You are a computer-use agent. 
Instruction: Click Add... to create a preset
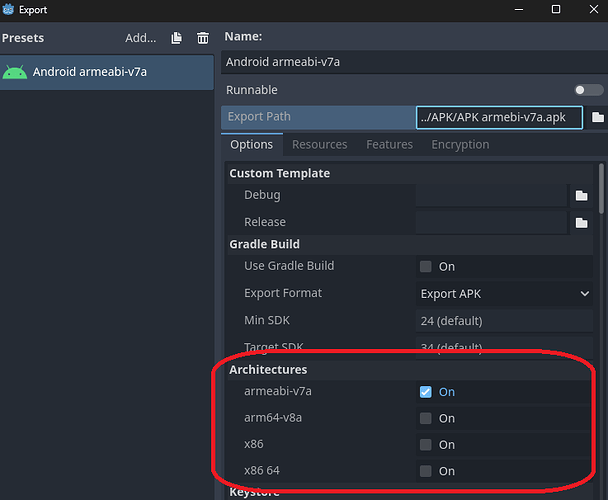[140, 38]
